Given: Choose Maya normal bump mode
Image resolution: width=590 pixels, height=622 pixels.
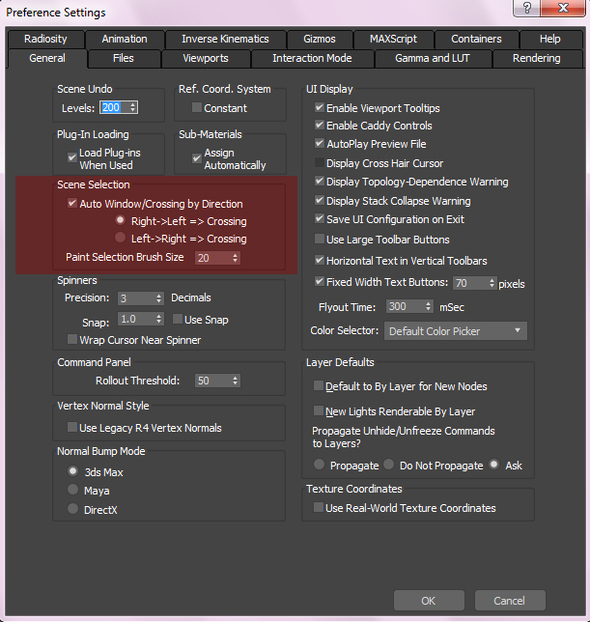Looking at the screenshot, I should point(73,490).
